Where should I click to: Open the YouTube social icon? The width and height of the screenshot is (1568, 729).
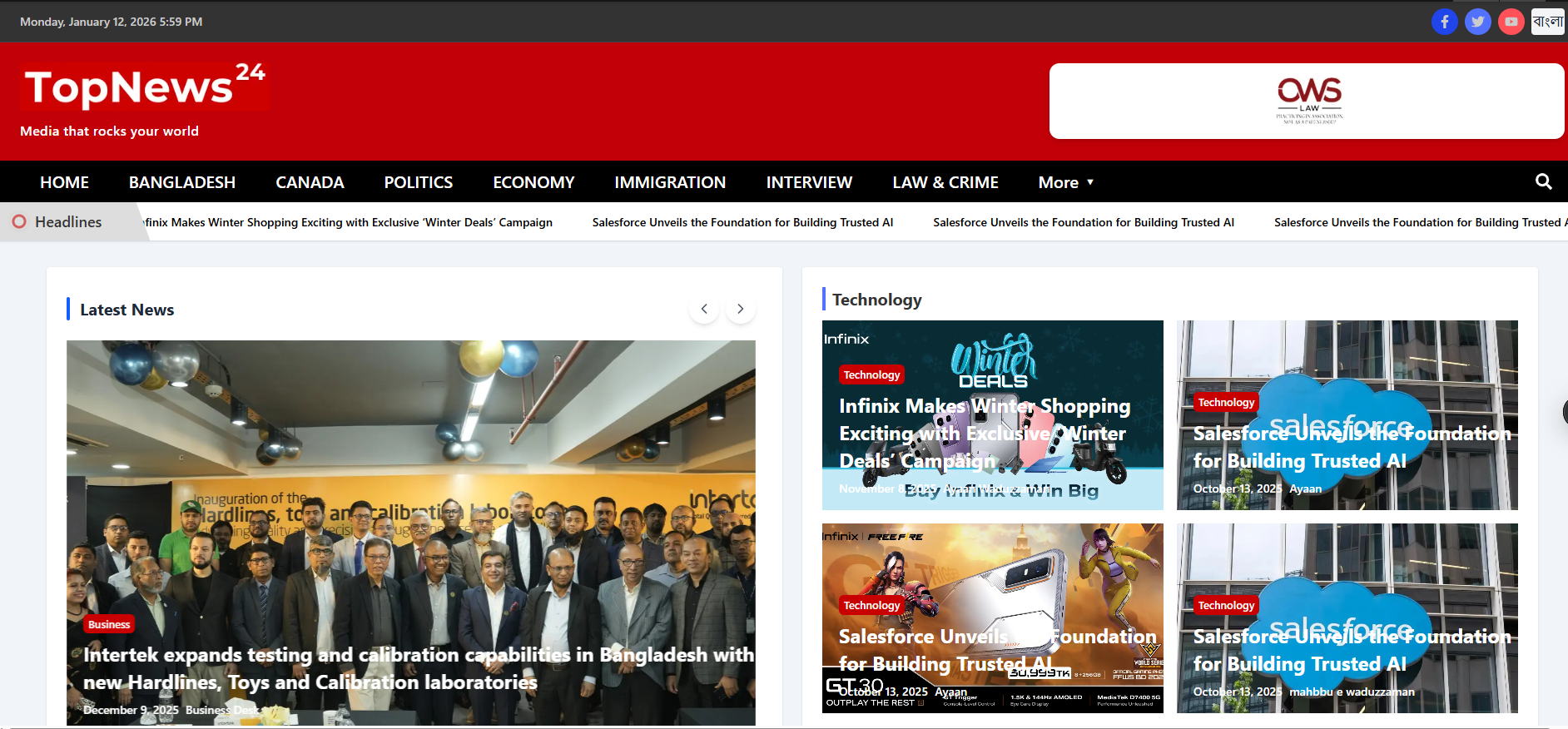coord(1511,22)
